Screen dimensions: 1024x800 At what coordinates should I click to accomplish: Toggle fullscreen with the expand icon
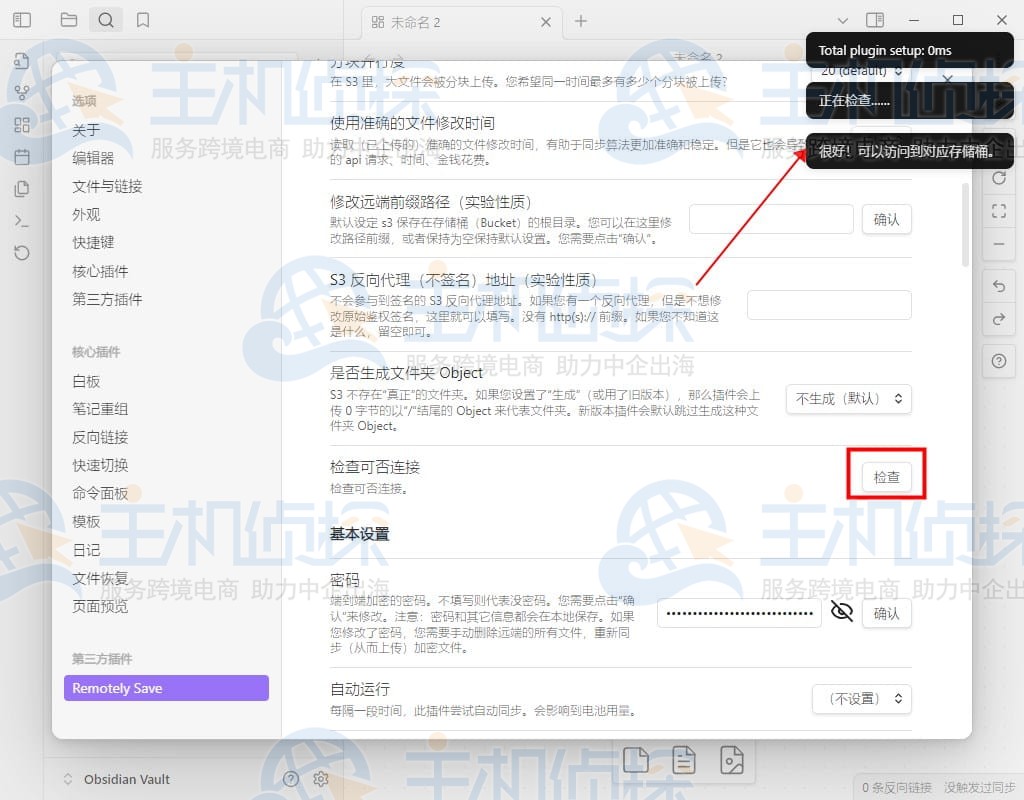click(999, 211)
